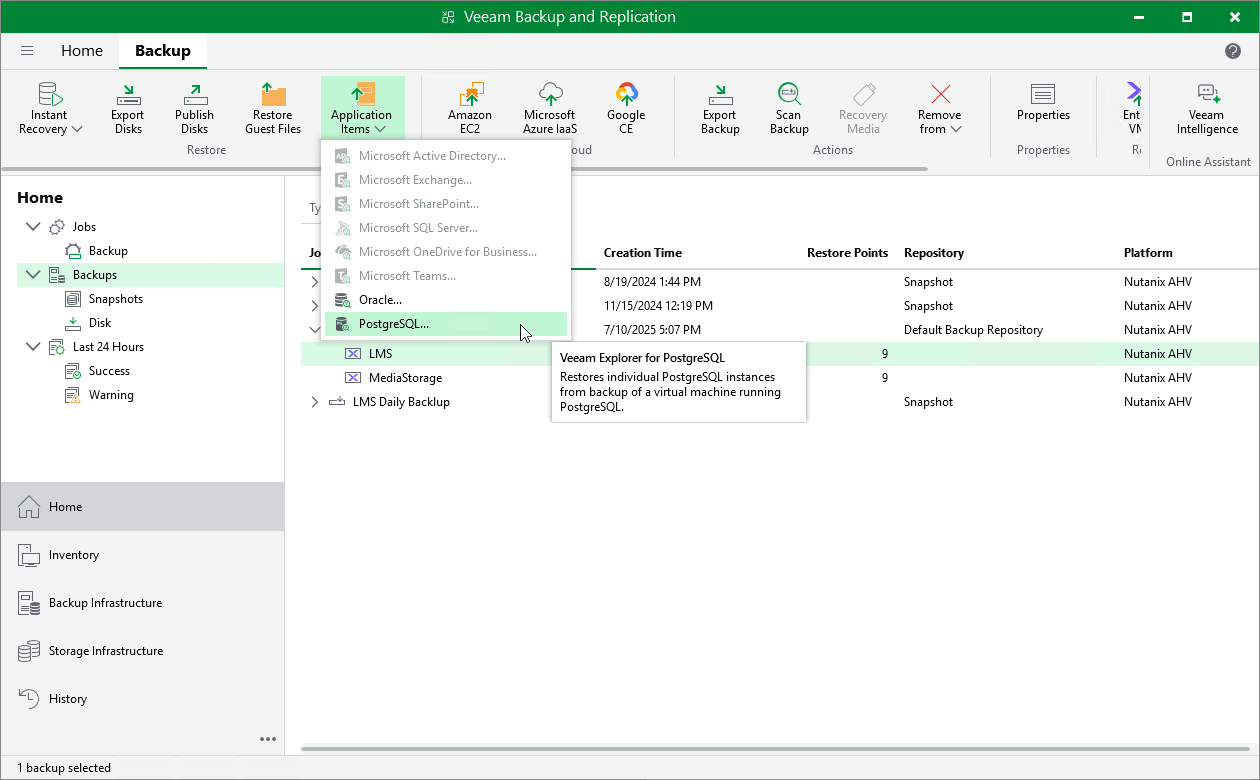Click the Scan Backup icon
1260x780 pixels.
pos(788,106)
